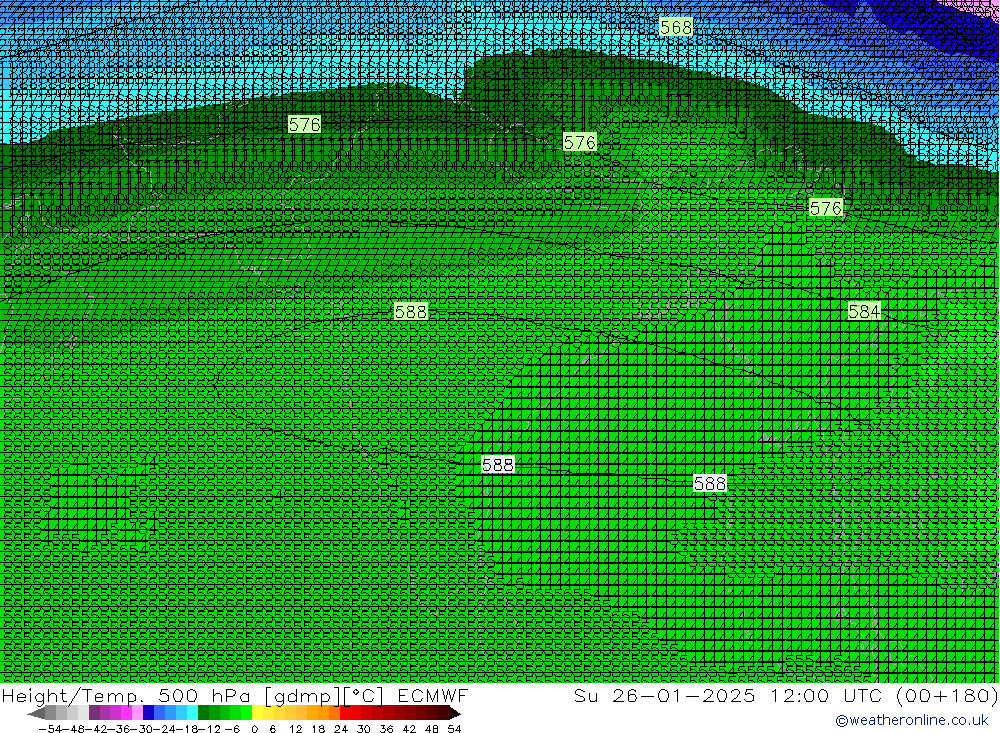Pick the dark blue legend swatch above -30

(x=149, y=714)
